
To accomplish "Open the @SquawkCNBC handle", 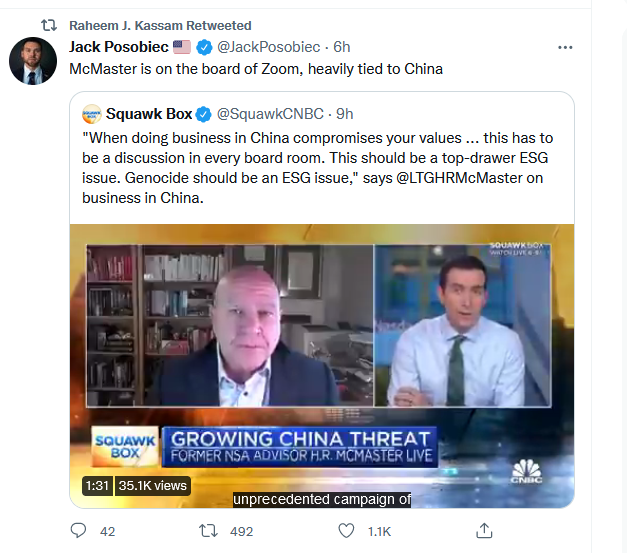I will click(x=270, y=114).
